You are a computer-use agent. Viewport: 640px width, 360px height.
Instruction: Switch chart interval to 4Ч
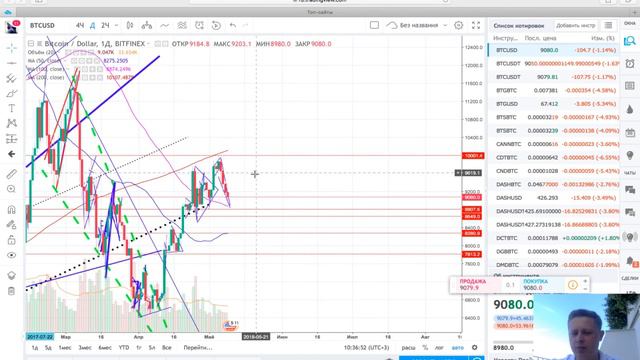click(80, 25)
